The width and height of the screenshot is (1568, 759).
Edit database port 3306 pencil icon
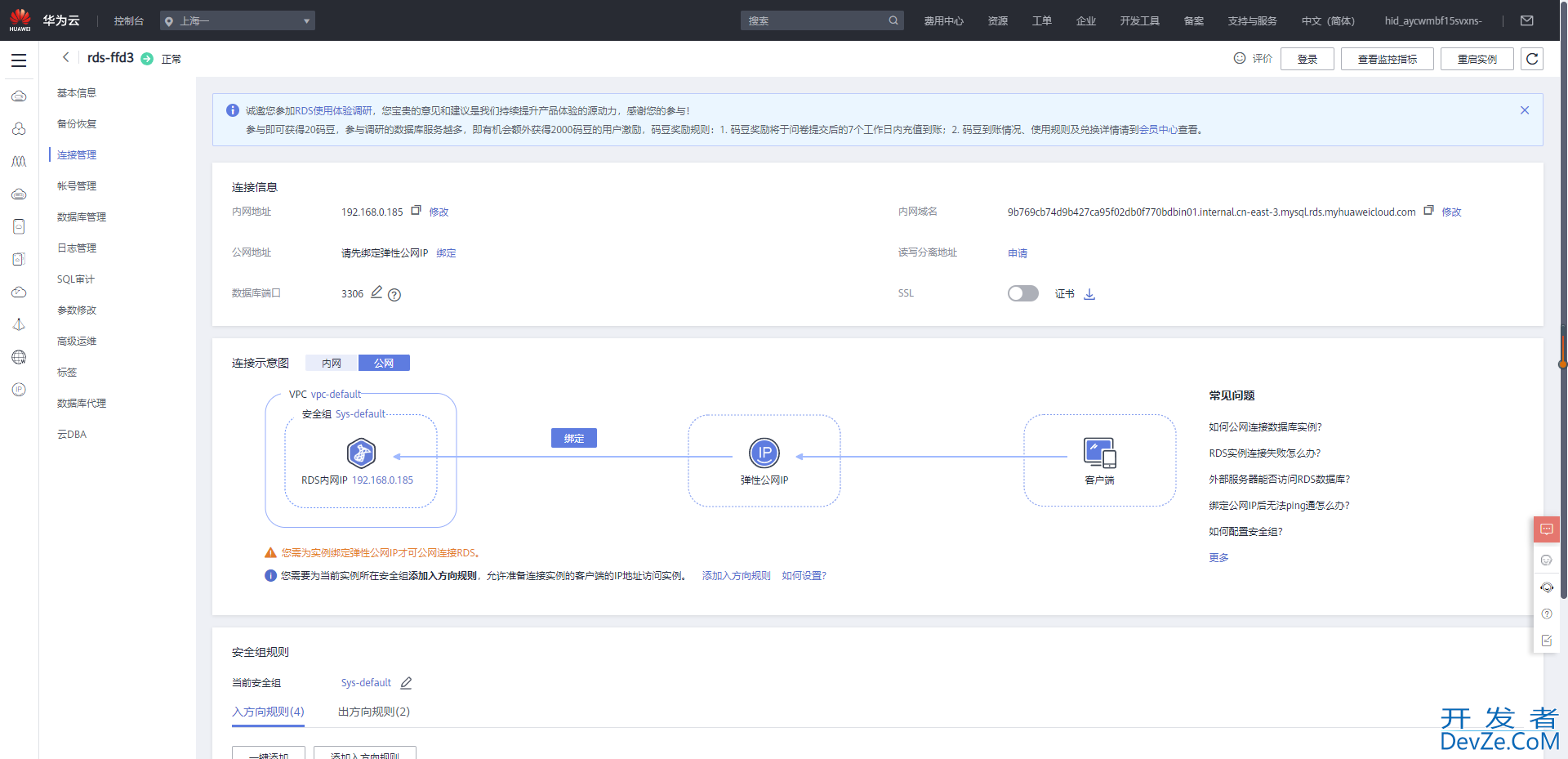coord(376,292)
